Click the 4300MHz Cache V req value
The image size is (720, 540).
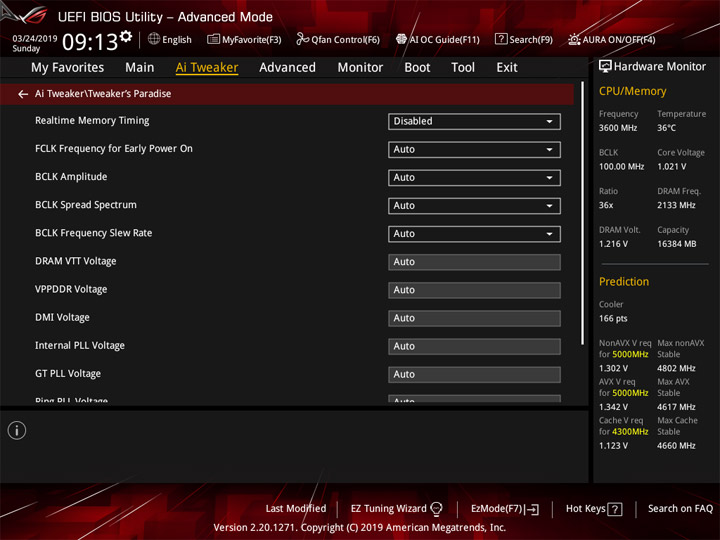tap(630, 432)
